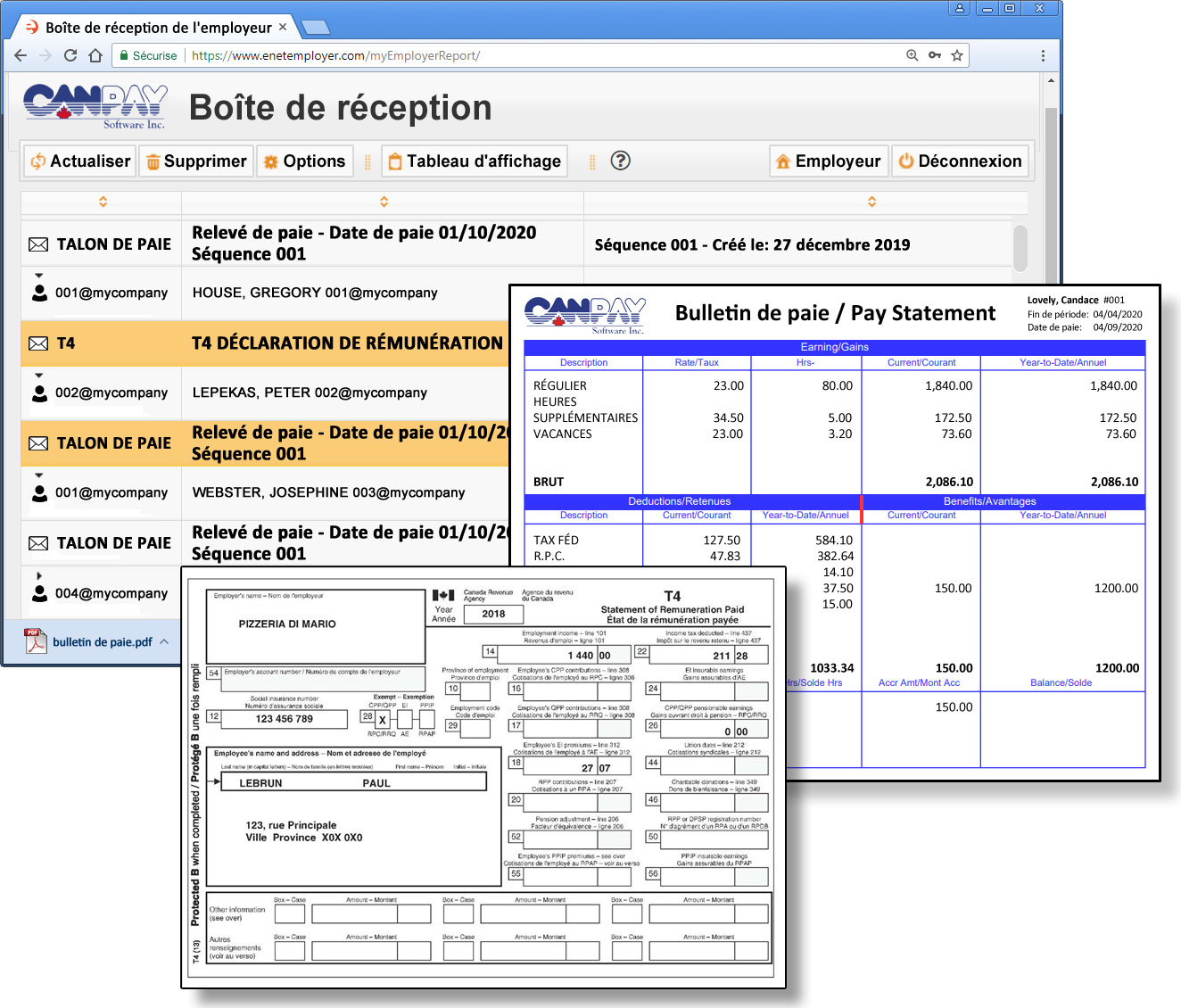Click the CanPay logo in inbox header
Viewport: 1181px width, 1008px height.
click(95, 107)
